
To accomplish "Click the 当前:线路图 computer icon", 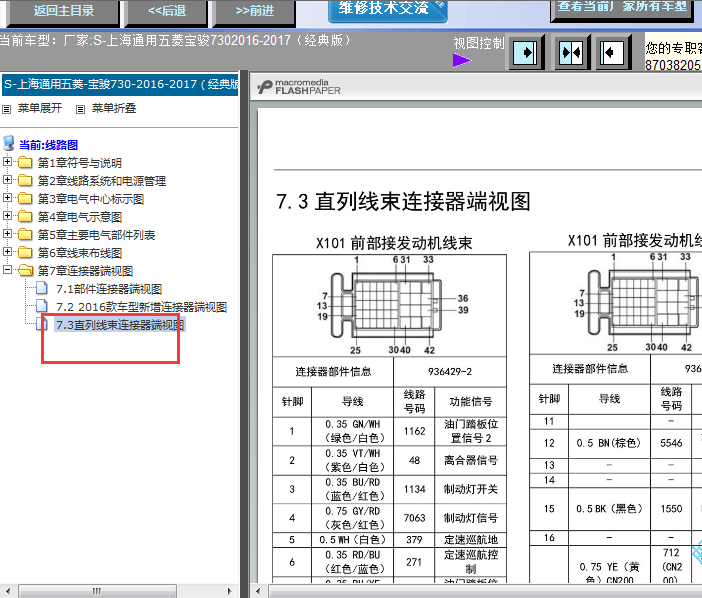I will pyautogui.click(x=9, y=144).
